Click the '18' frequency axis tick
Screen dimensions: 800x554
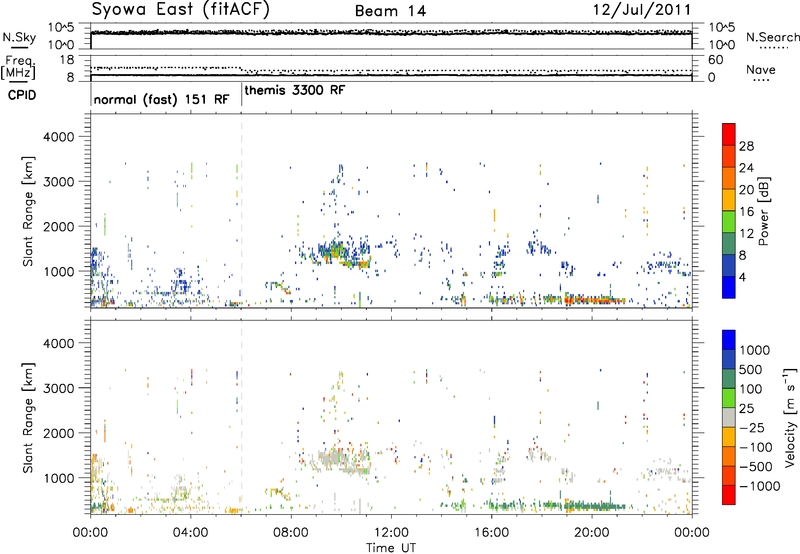click(67, 60)
